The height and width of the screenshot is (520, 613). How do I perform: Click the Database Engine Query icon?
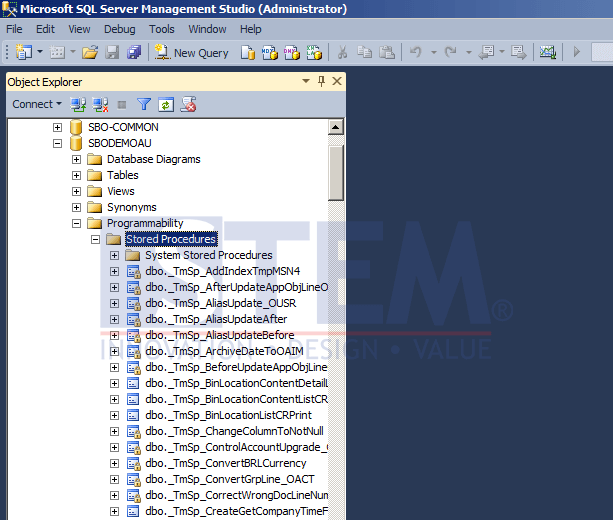pos(248,52)
